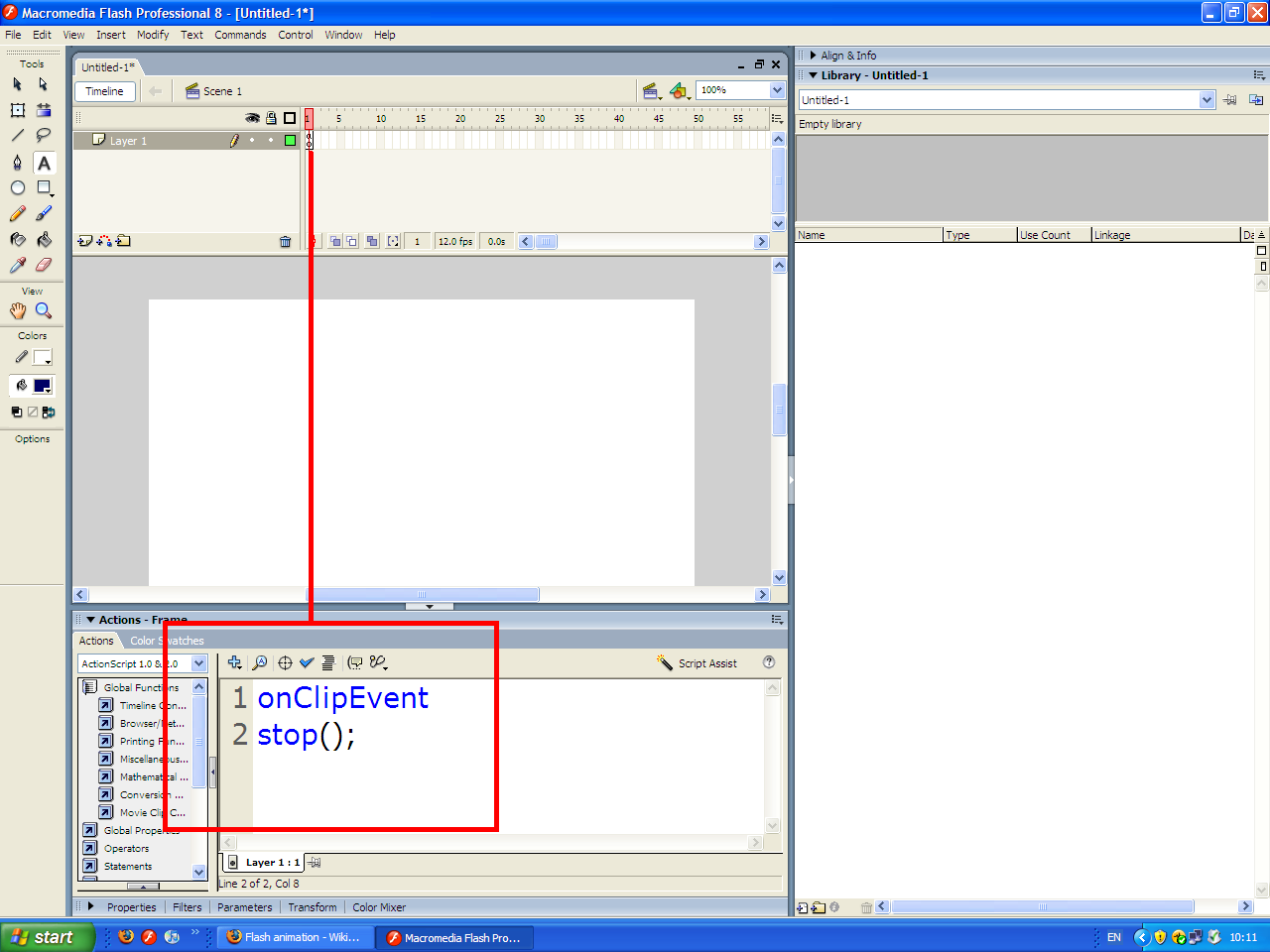This screenshot has height=952, width=1270.
Task: Switch to the Color Swatches tab
Action: [167, 641]
